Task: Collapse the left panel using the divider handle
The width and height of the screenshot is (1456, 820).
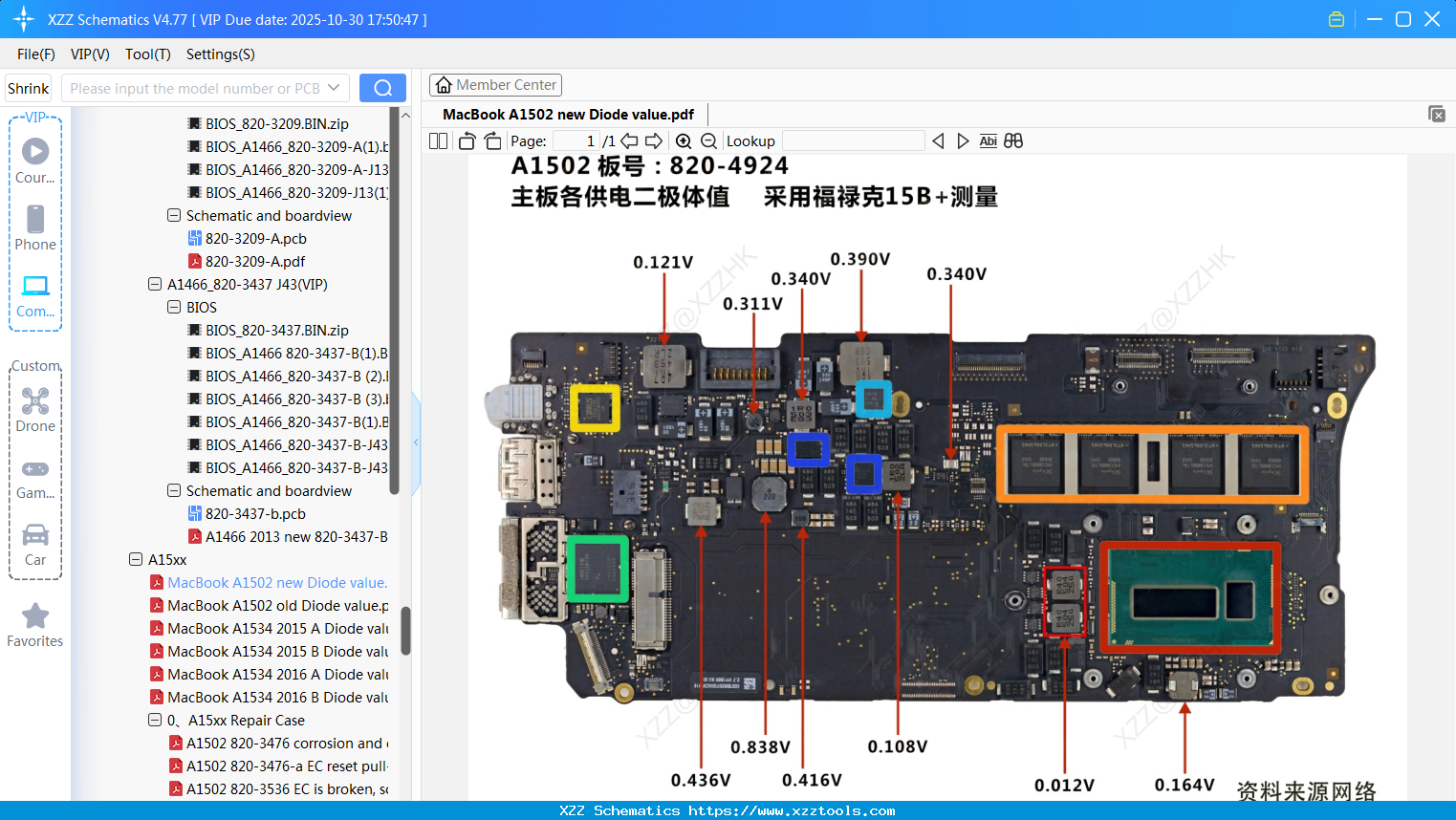Action: pos(416,442)
